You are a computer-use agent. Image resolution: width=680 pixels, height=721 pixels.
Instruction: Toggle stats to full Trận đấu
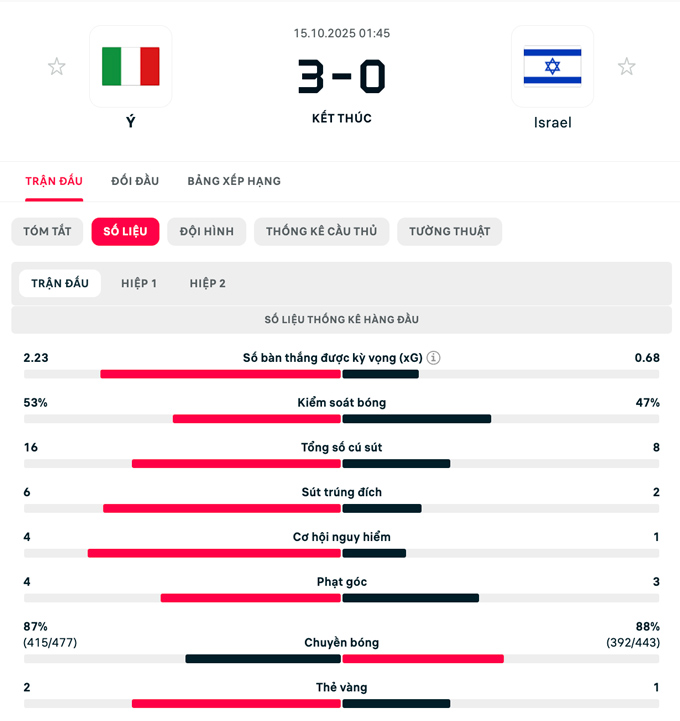(x=60, y=283)
